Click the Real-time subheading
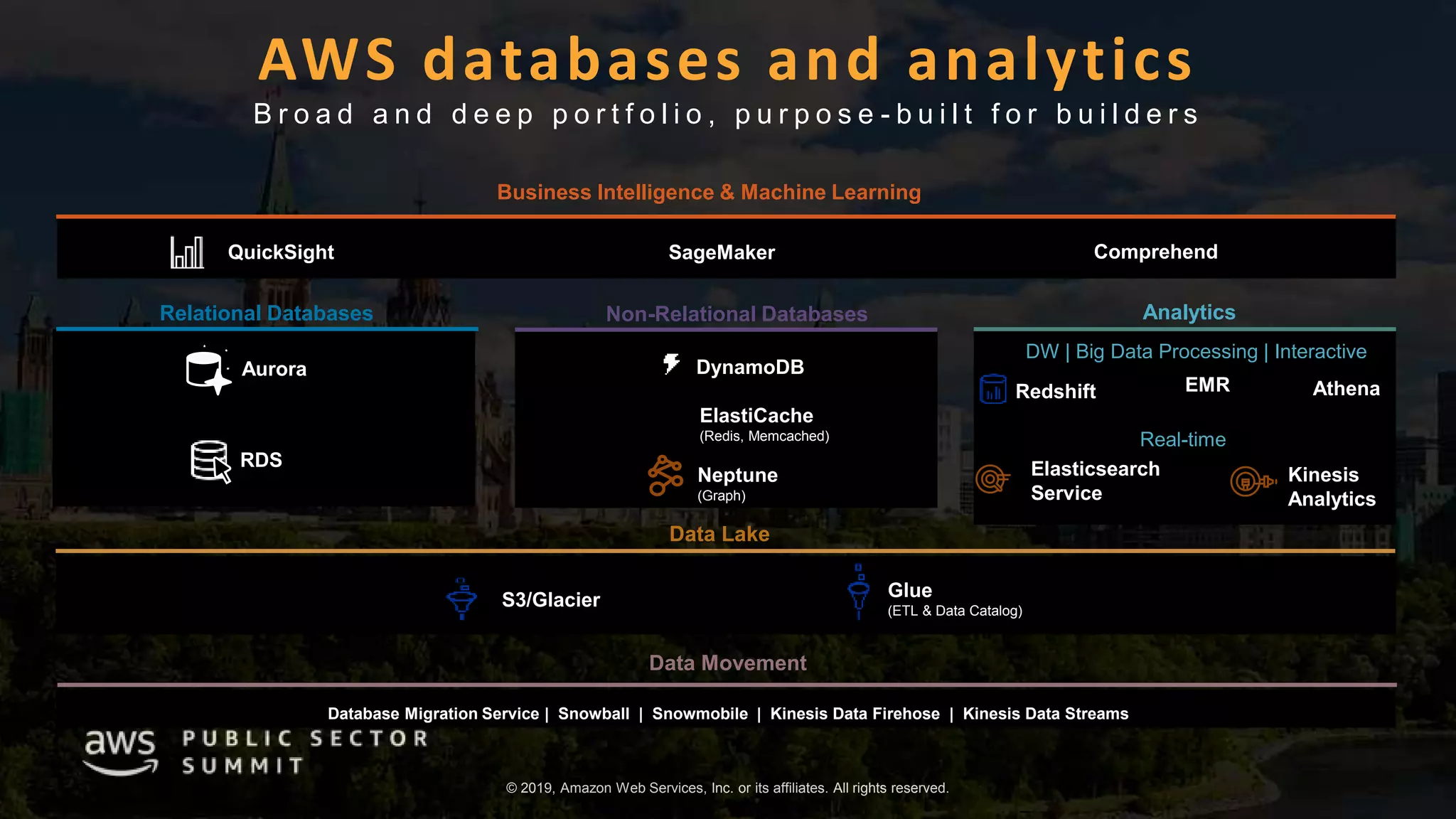The width and height of the screenshot is (1456, 819). [x=1183, y=439]
